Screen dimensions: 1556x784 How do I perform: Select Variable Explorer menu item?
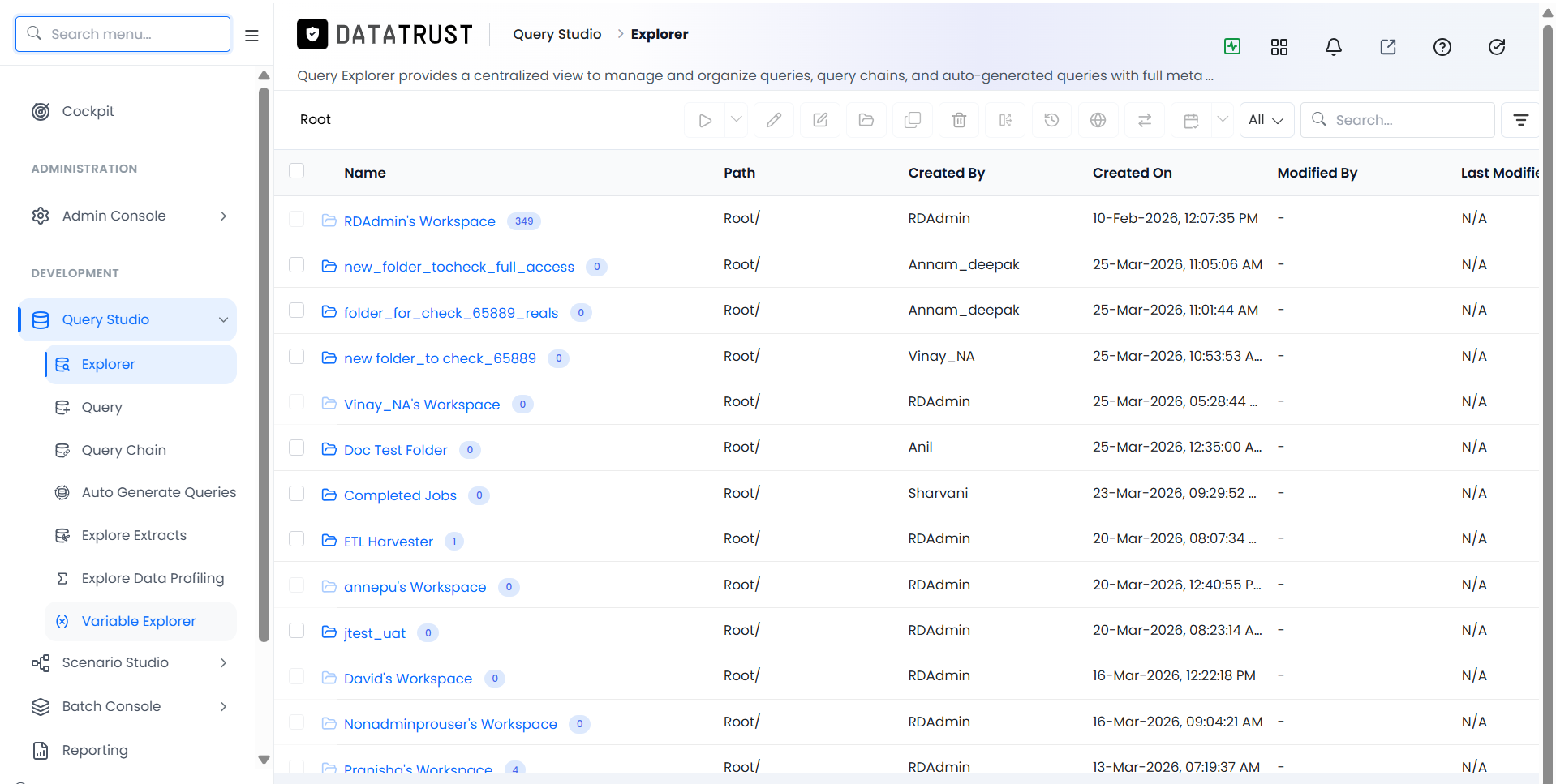[139, 621]
